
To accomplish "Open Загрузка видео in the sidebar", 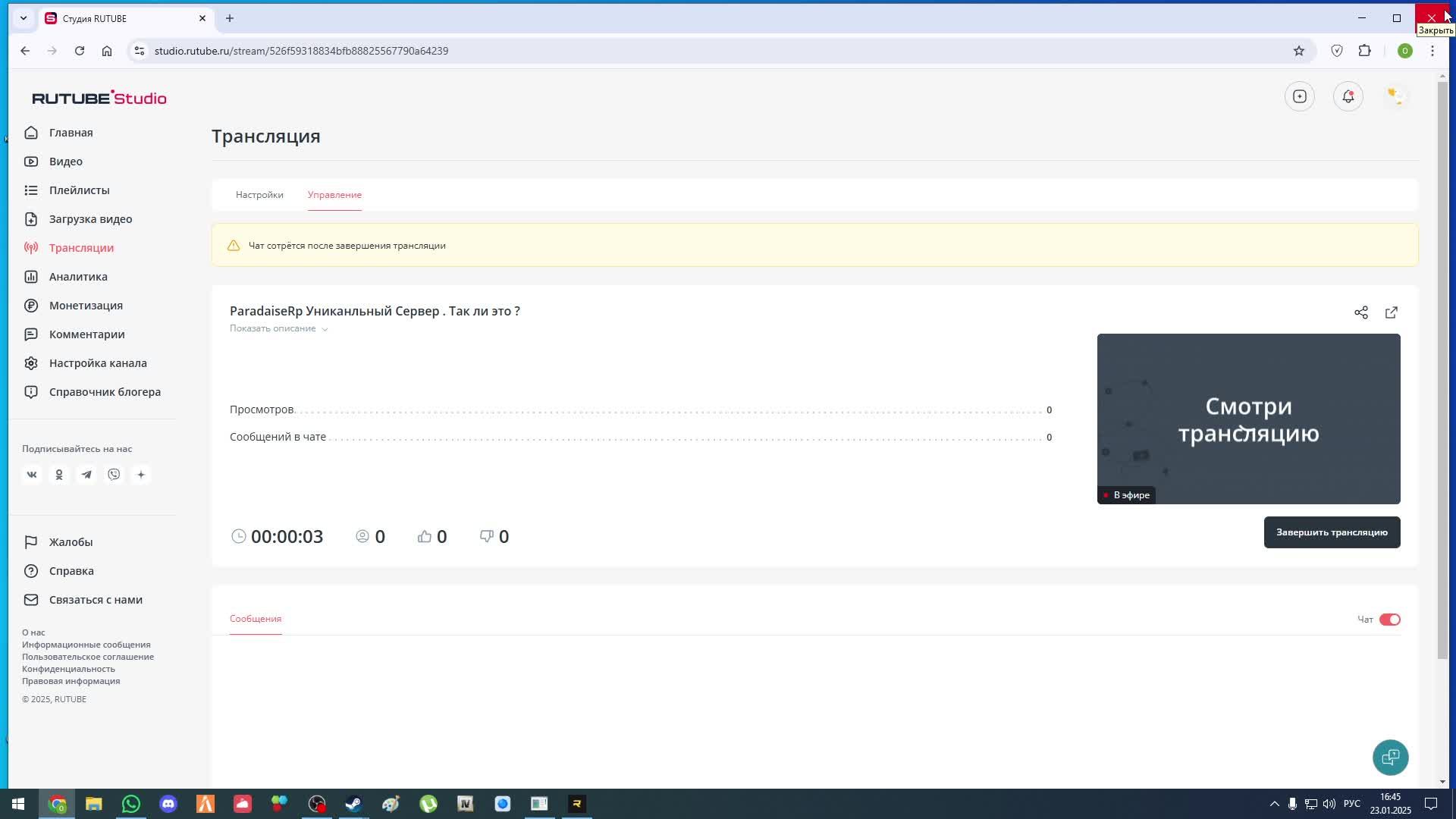I will 90,219.
